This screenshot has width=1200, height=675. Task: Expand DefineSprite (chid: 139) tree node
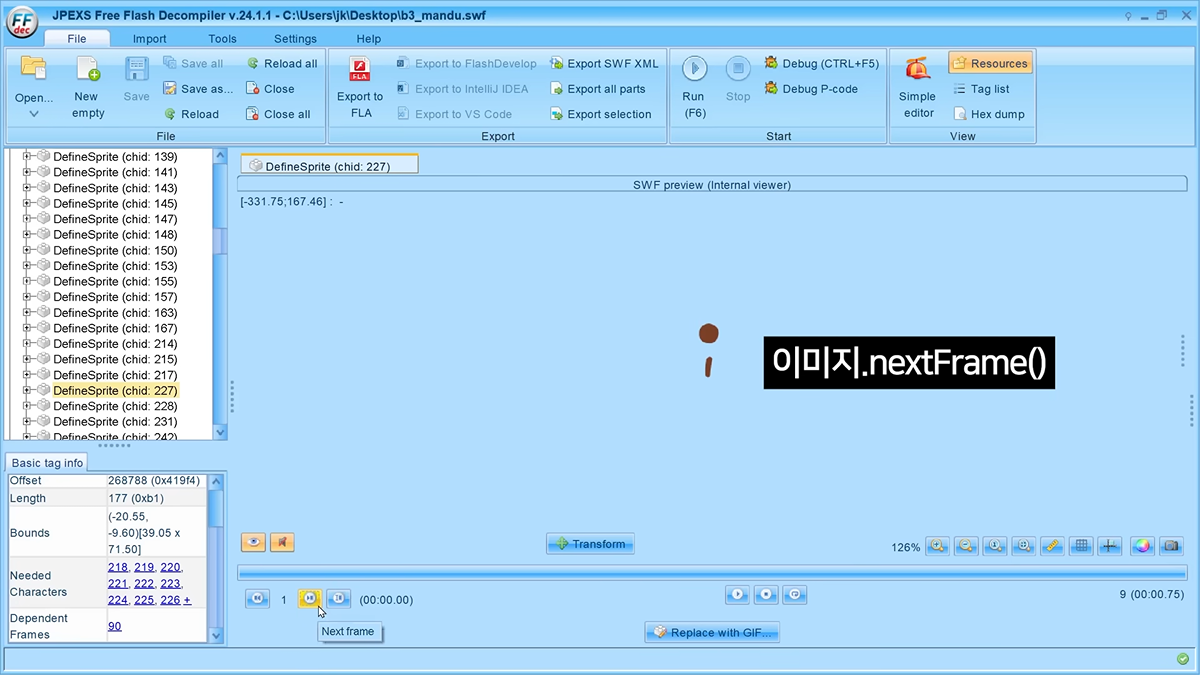pos(28,157)
